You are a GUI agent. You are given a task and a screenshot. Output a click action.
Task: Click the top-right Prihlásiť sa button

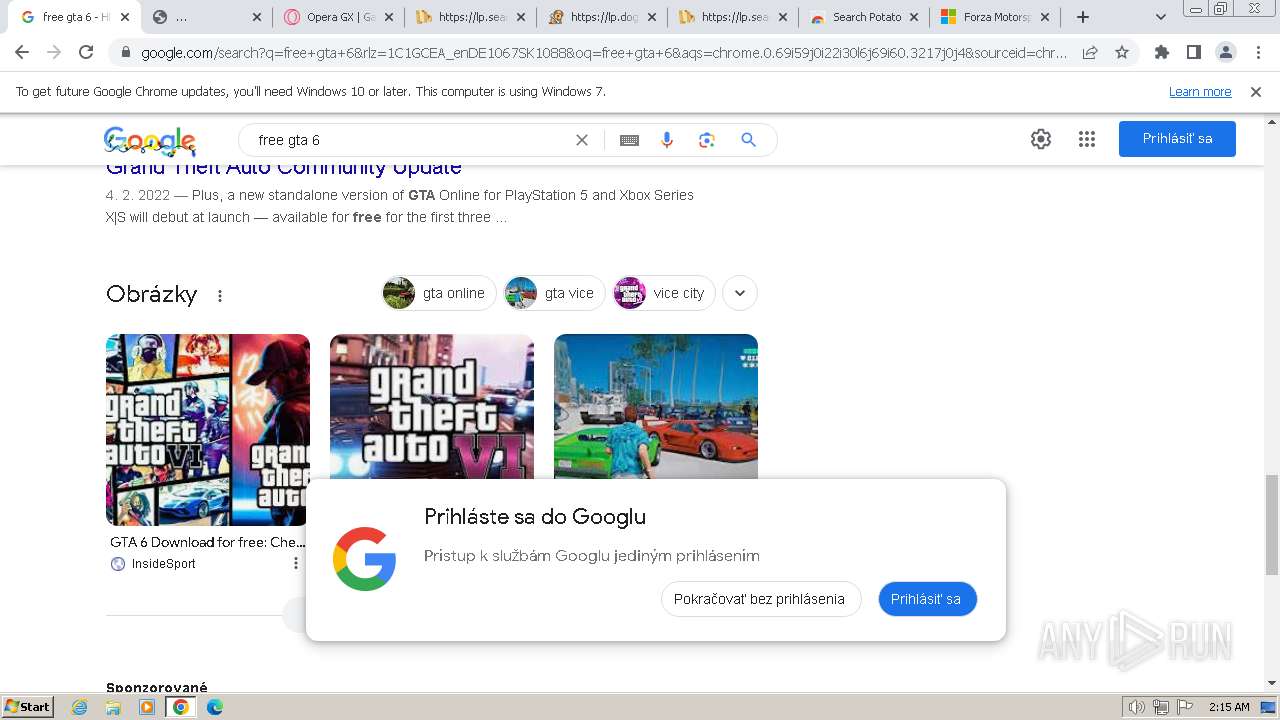point(1177,139)
